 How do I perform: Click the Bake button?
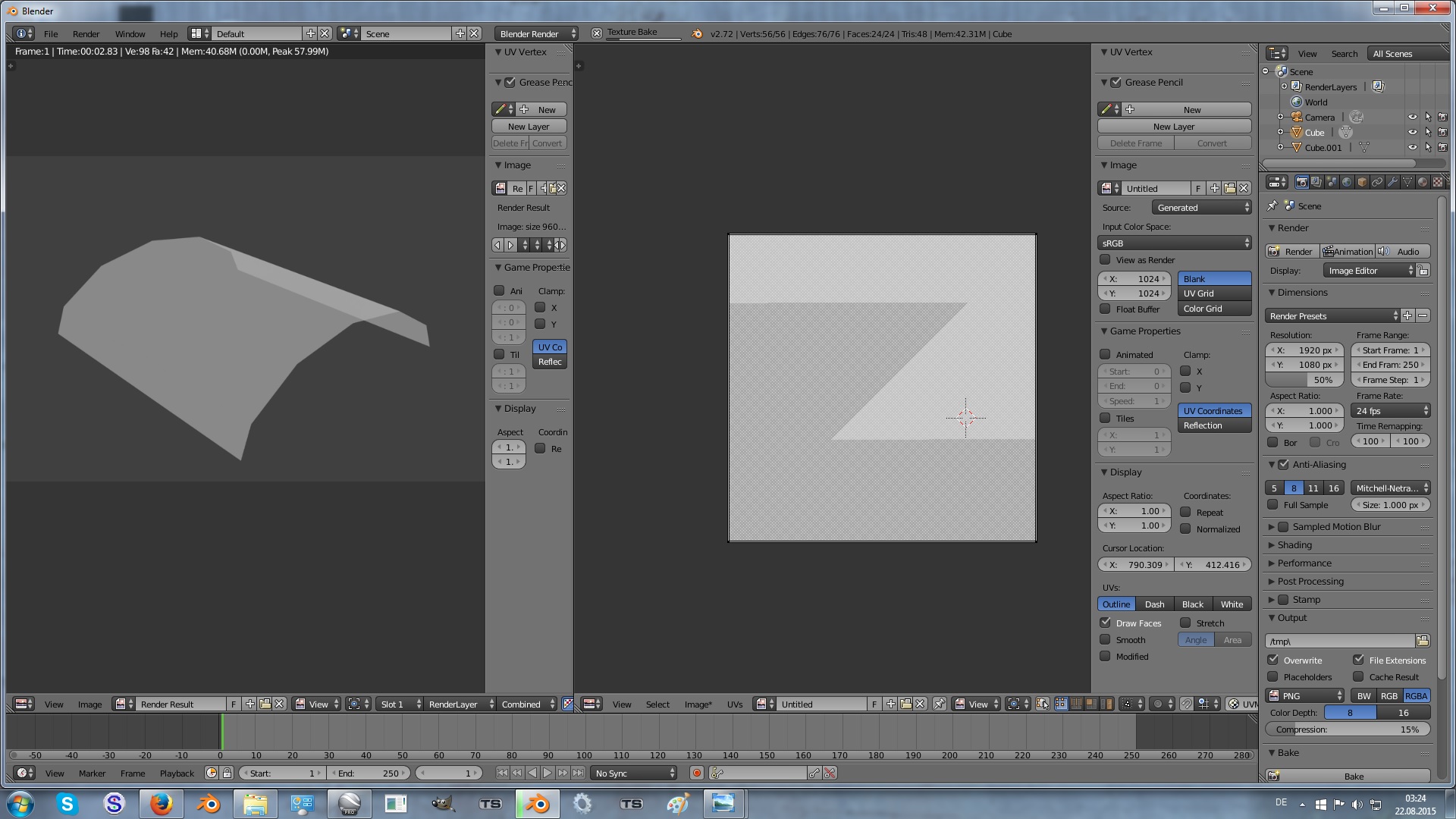[1354, 776]
